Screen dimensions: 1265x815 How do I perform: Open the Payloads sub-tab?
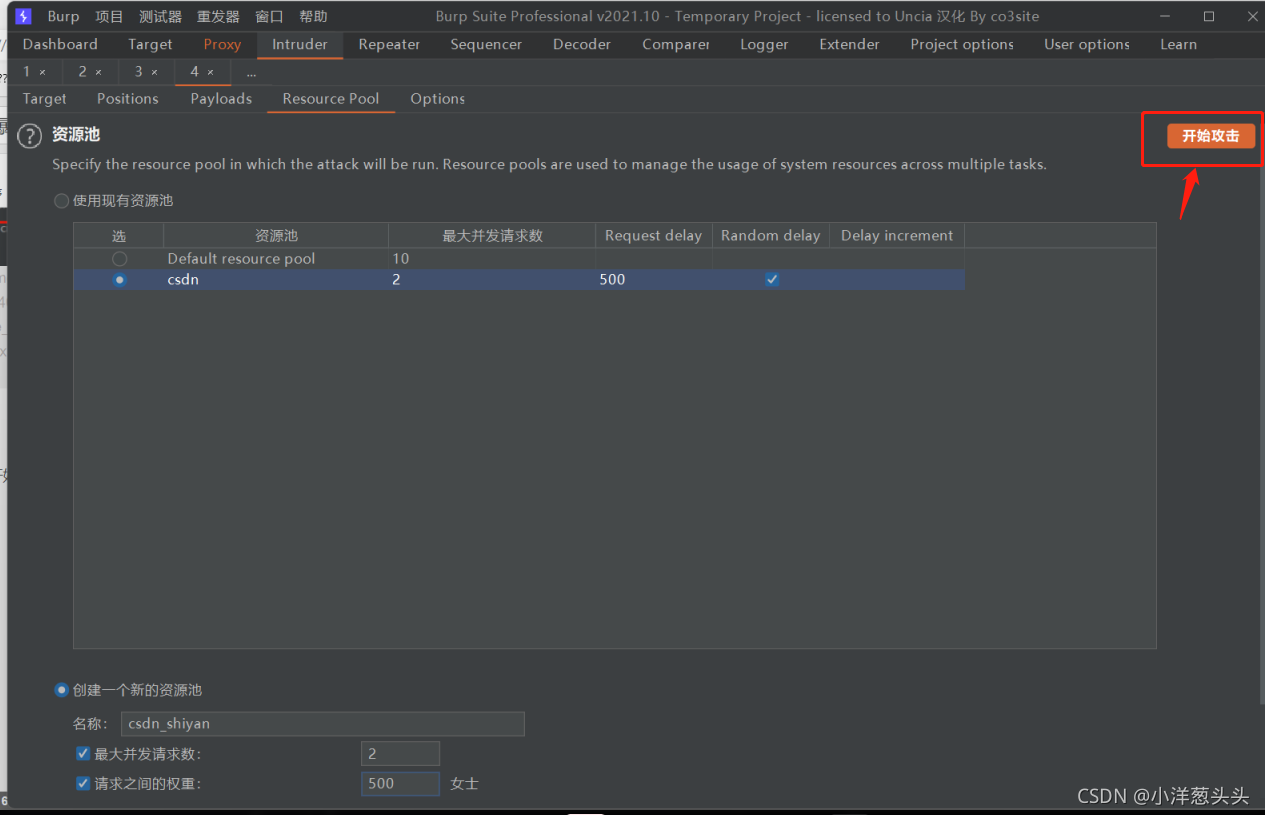(221, 98)
